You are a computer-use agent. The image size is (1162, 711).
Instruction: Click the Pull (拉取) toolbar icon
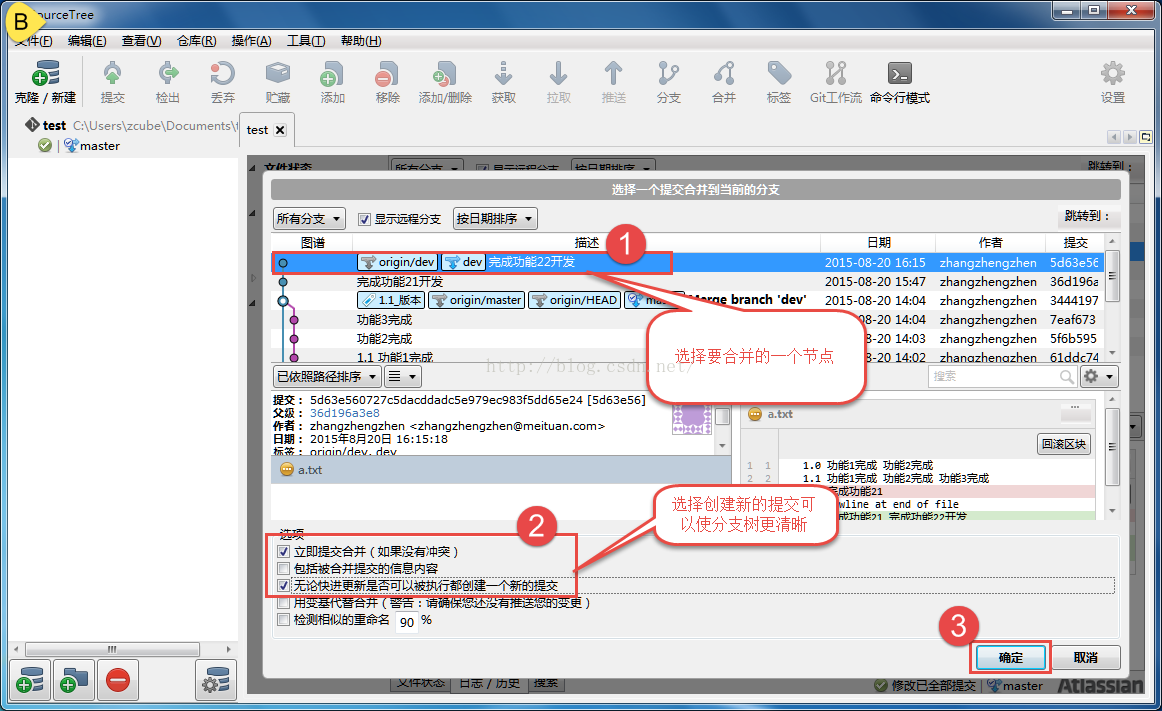tap(559, 82)
